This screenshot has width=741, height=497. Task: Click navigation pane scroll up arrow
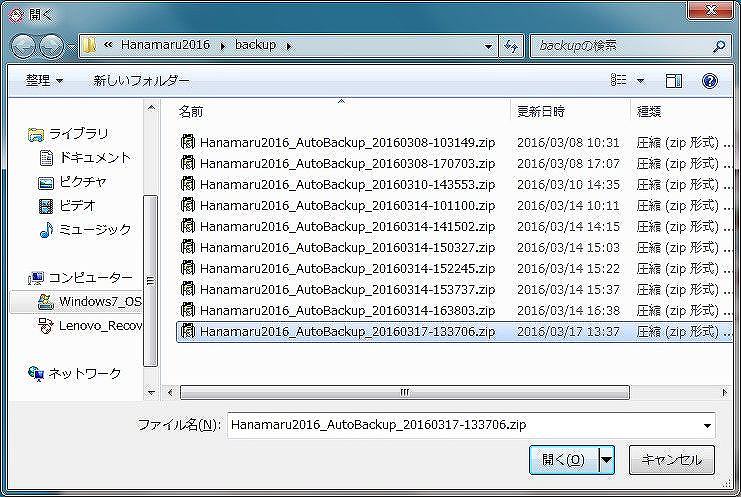(151, 108)
